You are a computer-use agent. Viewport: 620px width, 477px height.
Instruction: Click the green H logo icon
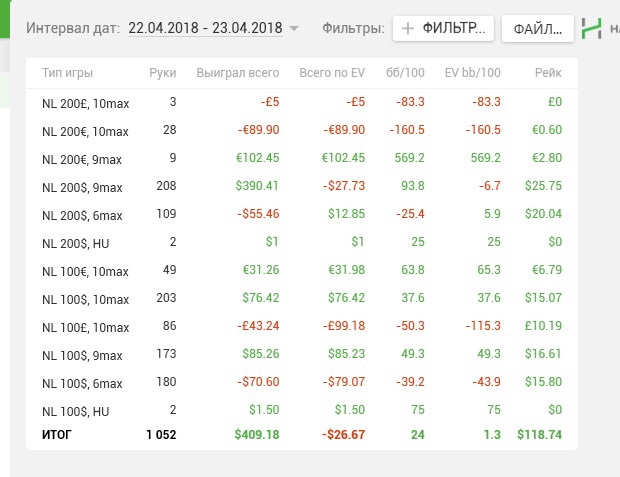592,28
